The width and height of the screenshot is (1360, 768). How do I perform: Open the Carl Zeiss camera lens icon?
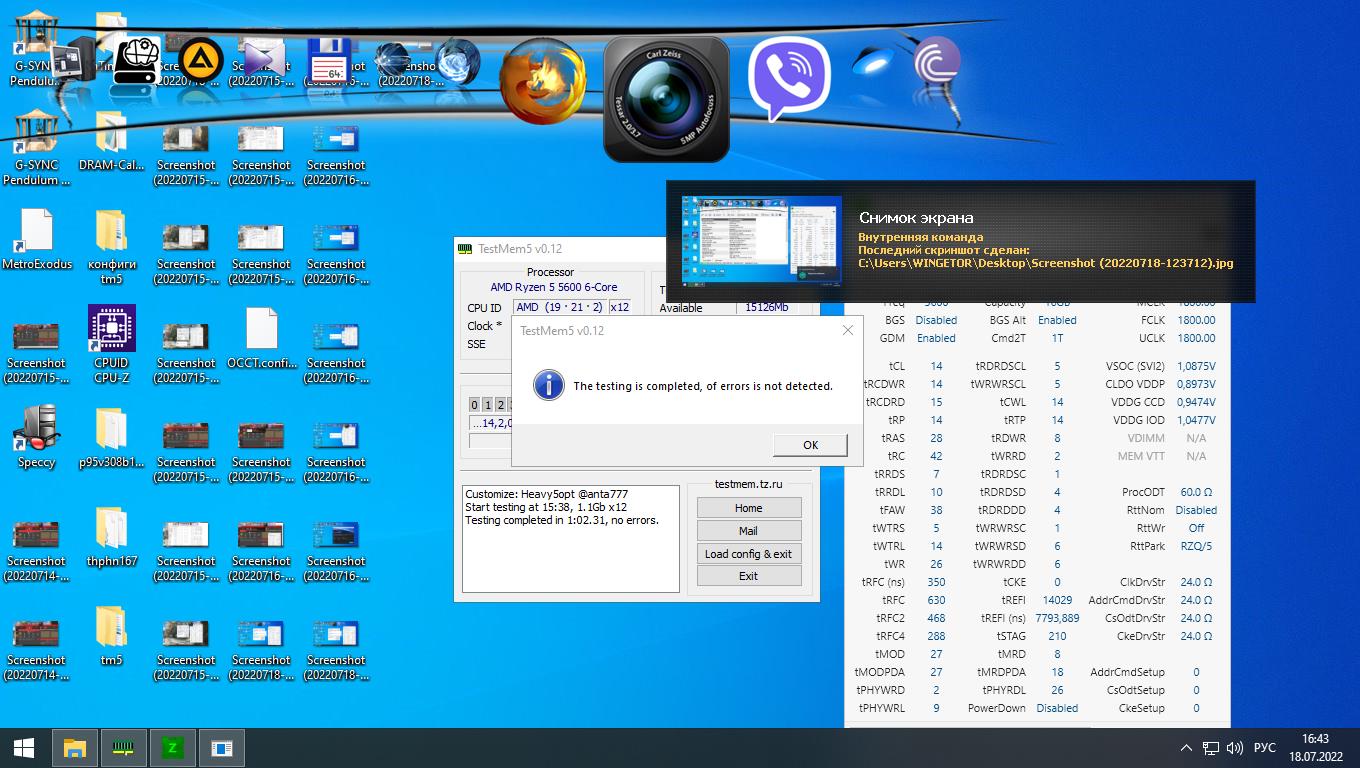pyautogui.click(x=667, y=100)
